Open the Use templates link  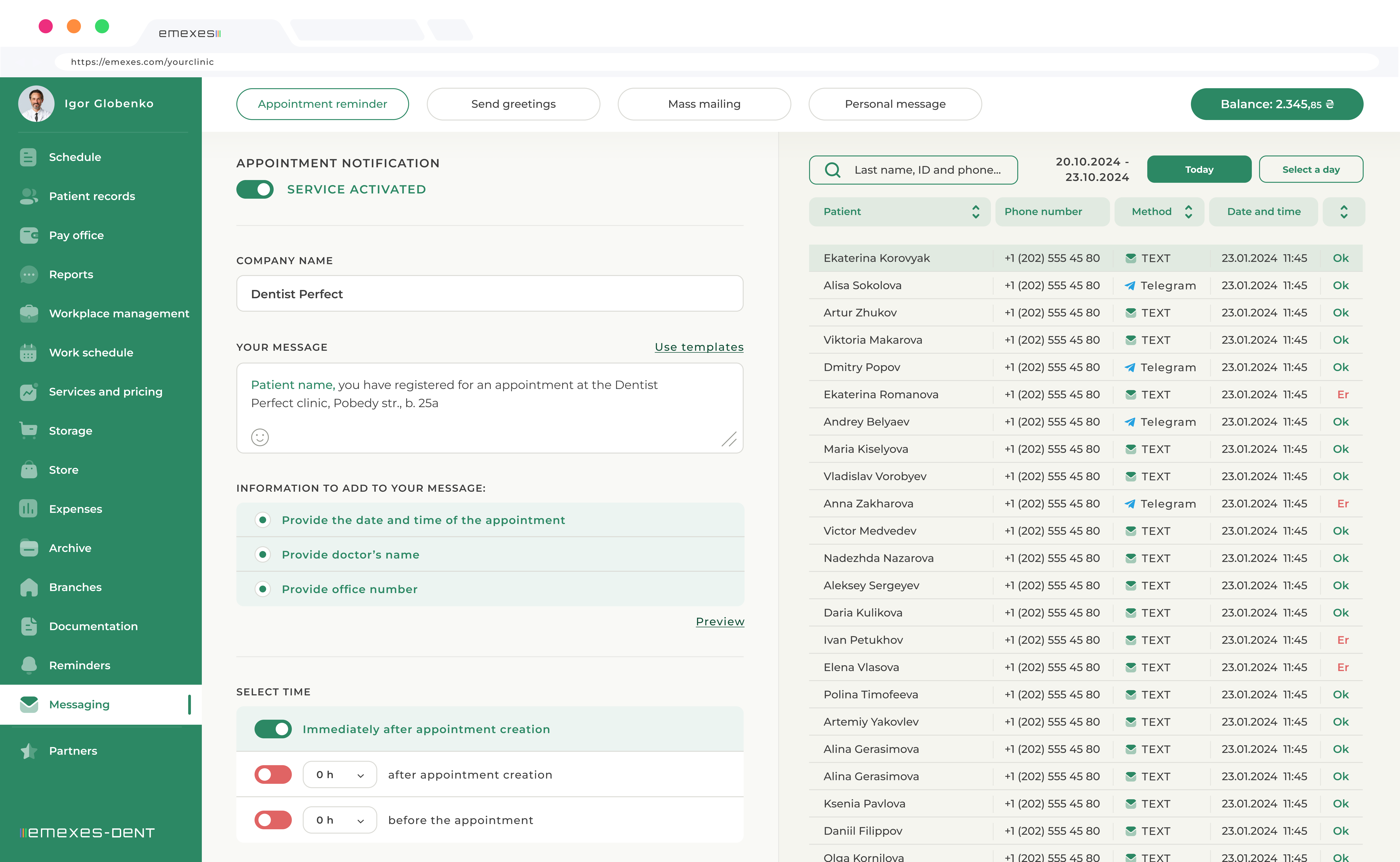pos(699,347)
